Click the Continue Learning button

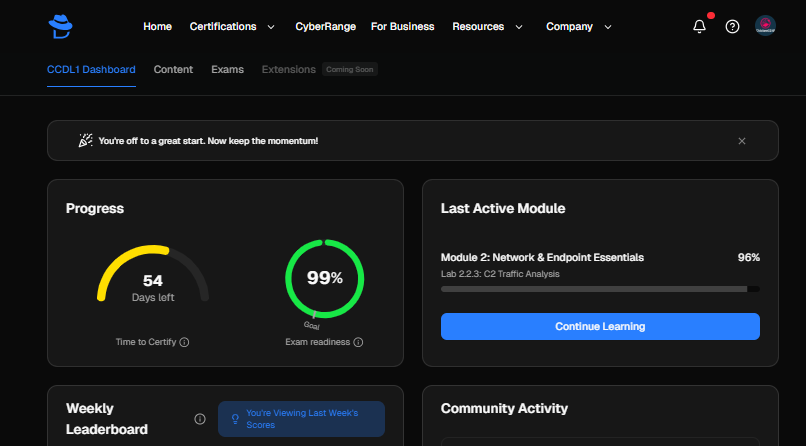[x=600, y=326]
